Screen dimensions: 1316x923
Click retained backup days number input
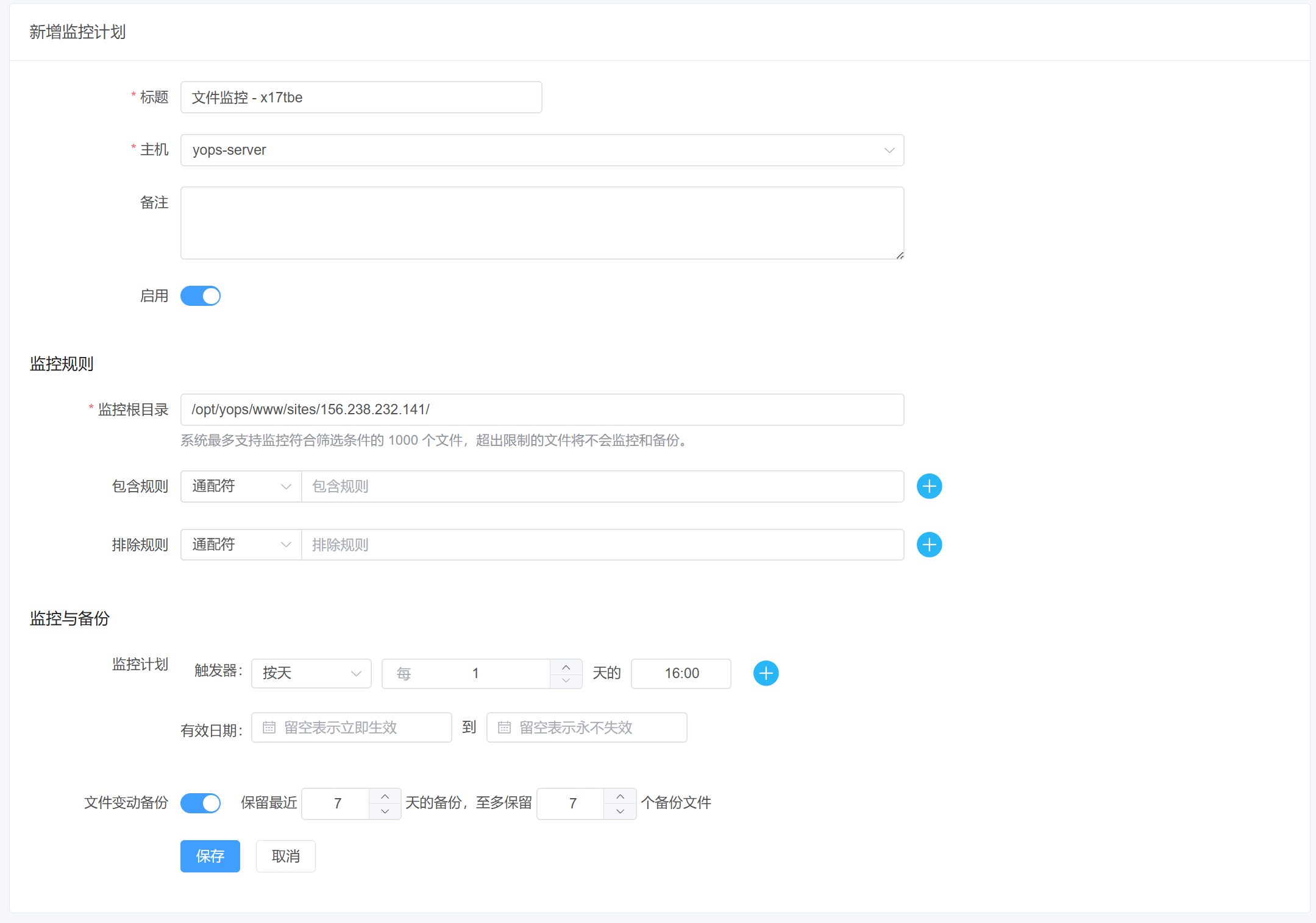(x=336, y=804)
